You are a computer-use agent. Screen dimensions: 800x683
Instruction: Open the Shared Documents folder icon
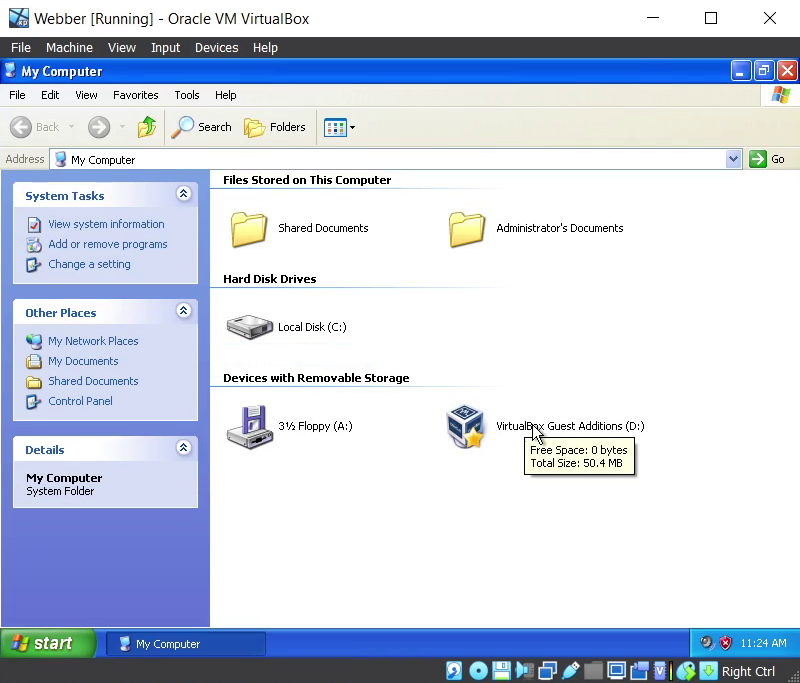point(249,228)
